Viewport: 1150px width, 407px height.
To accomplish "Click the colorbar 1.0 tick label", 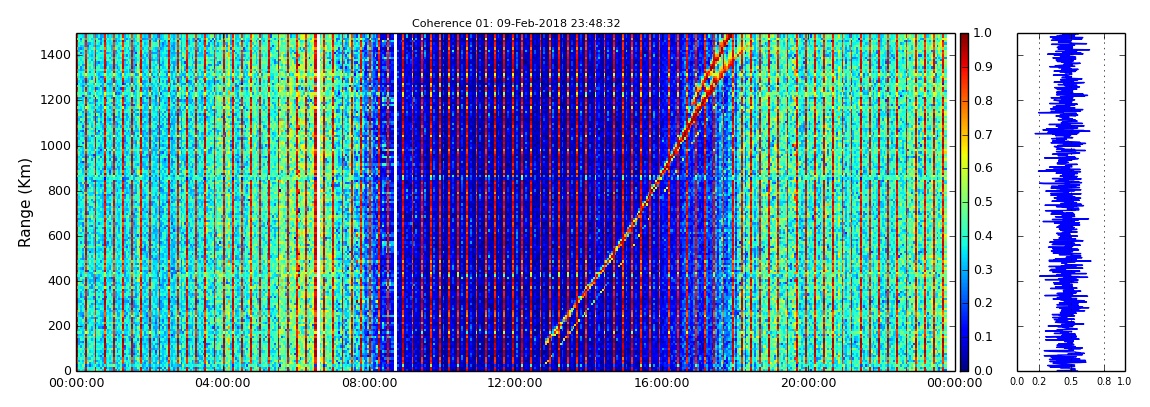I will point(981,34).
